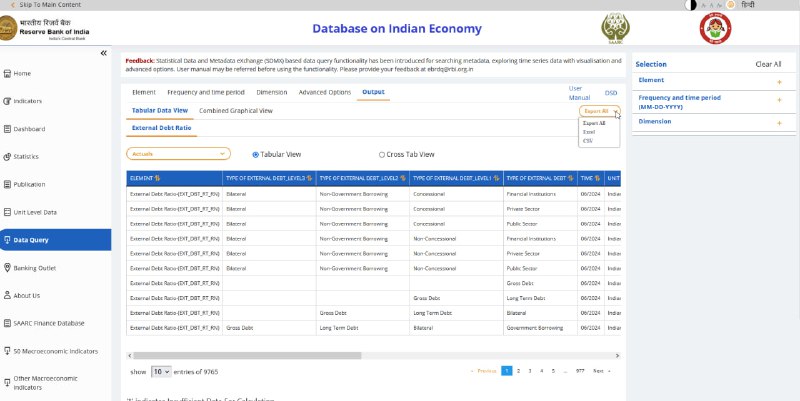Screen dimensions: 800x401
Task: Click the Unit Level Data icon
Action: point(7,212)
